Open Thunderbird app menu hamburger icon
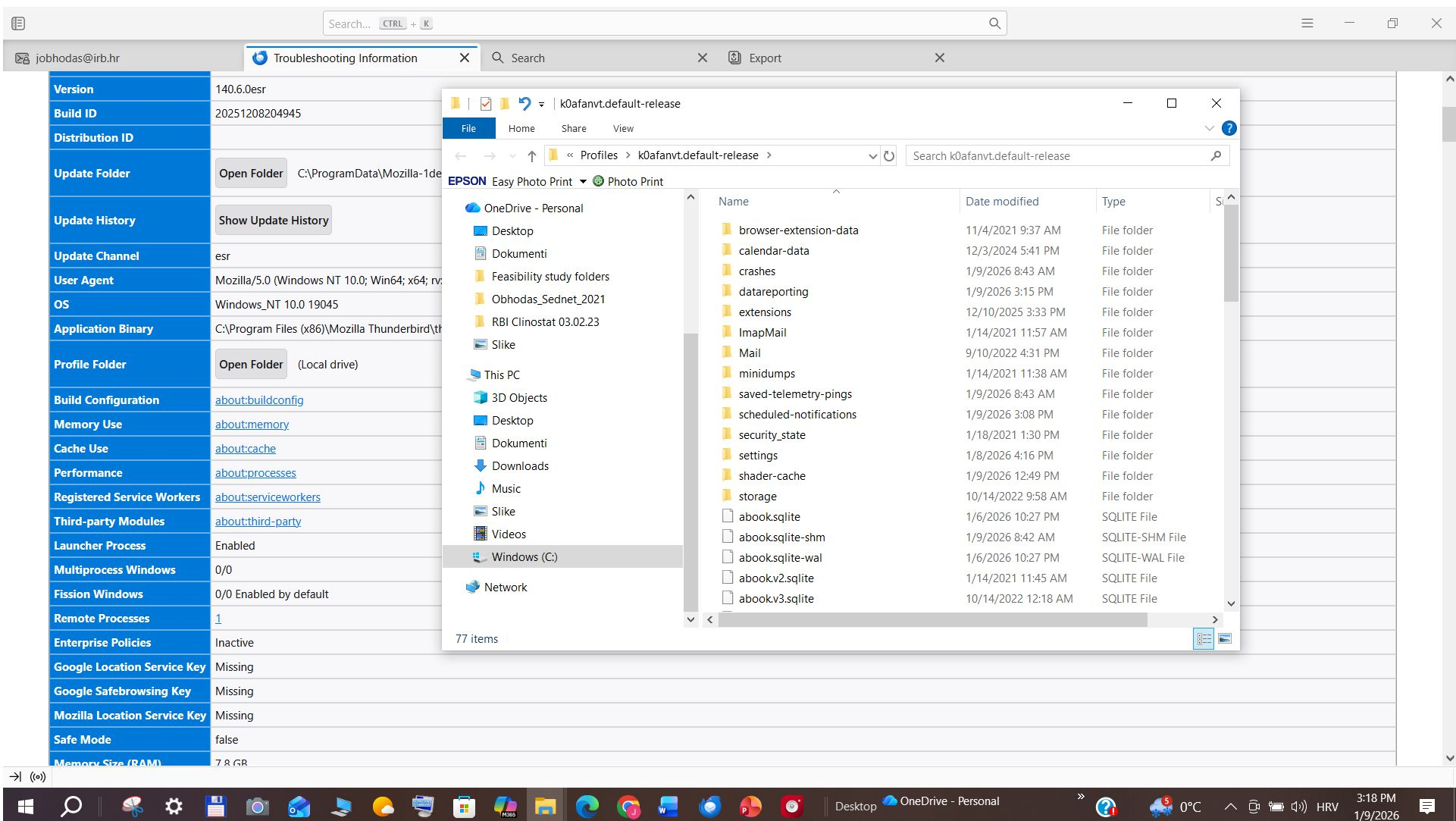This screenshot has height=821, width=1456. click(1307, 24)
